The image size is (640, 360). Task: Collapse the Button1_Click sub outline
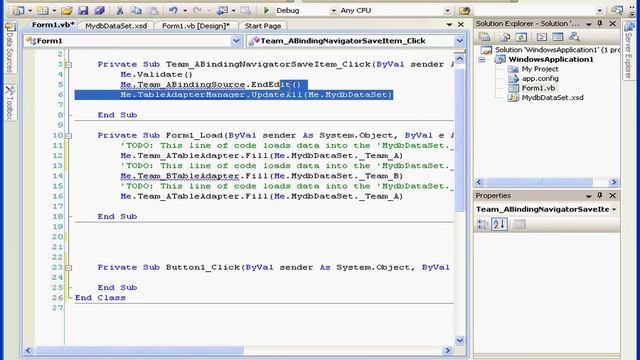point(69,268)
